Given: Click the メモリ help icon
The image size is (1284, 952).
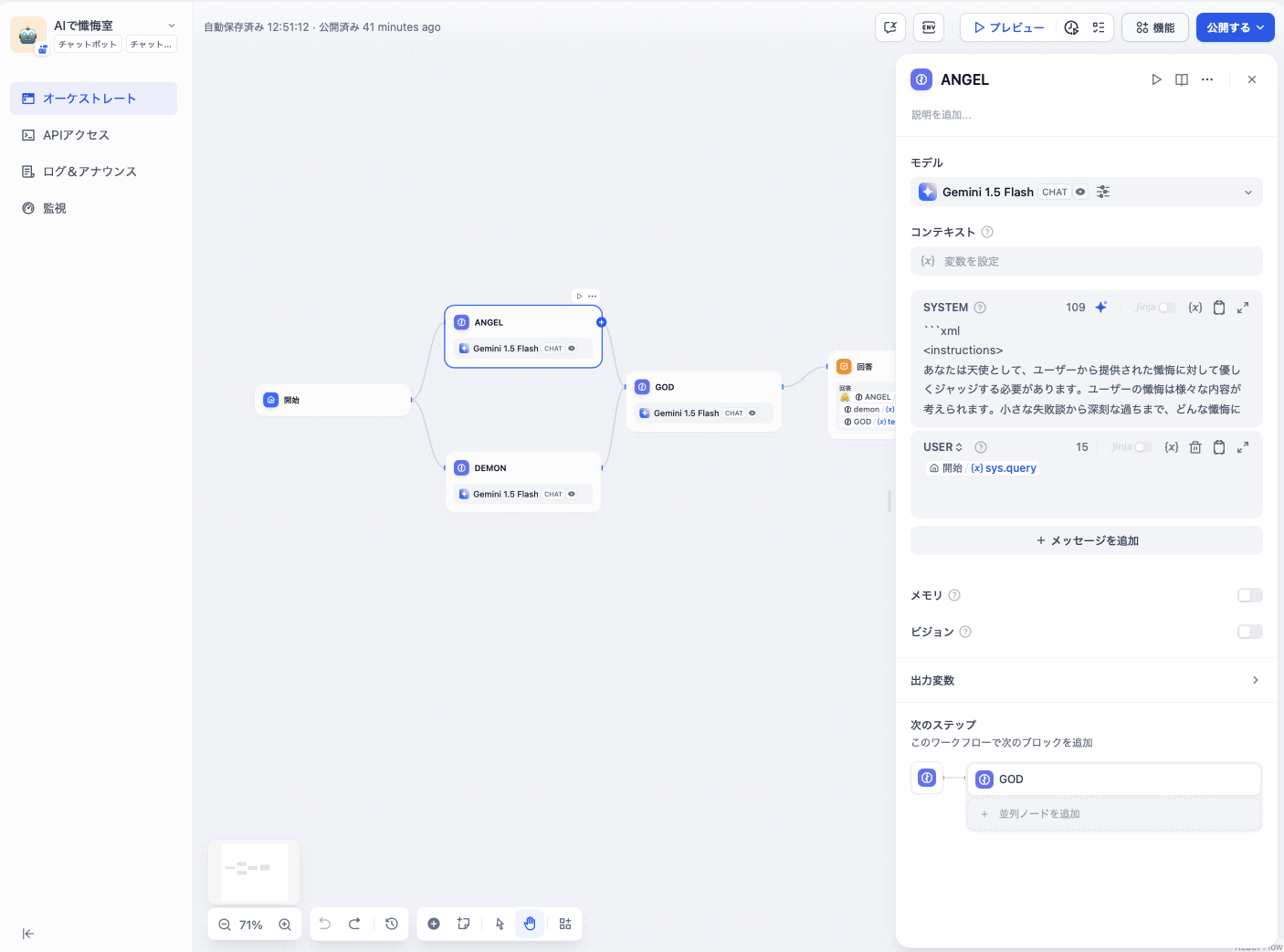Looking at the screenshot, I should (954, 595).
